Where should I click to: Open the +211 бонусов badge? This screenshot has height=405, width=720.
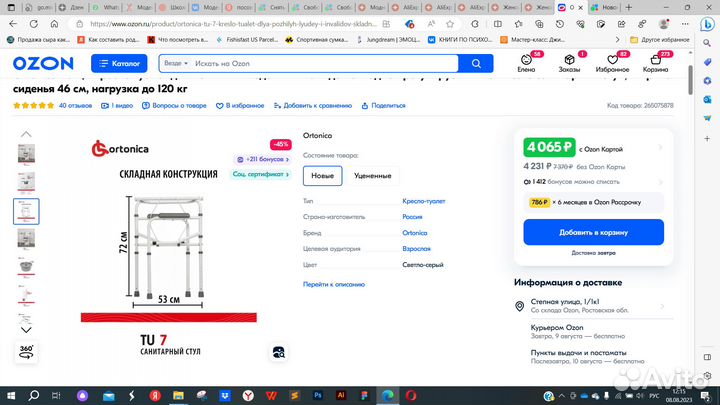click(x=263, y=159)
